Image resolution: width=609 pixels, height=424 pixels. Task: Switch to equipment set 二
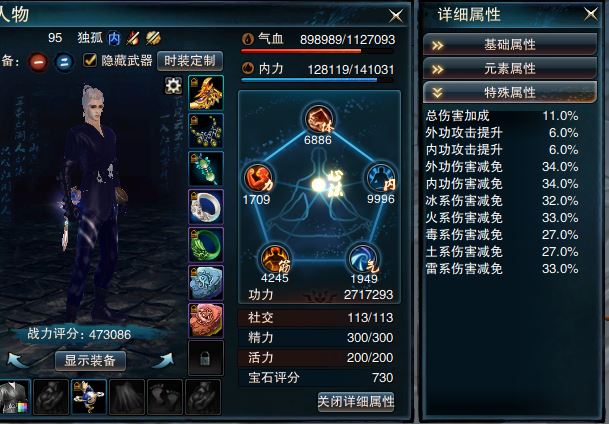64,62
